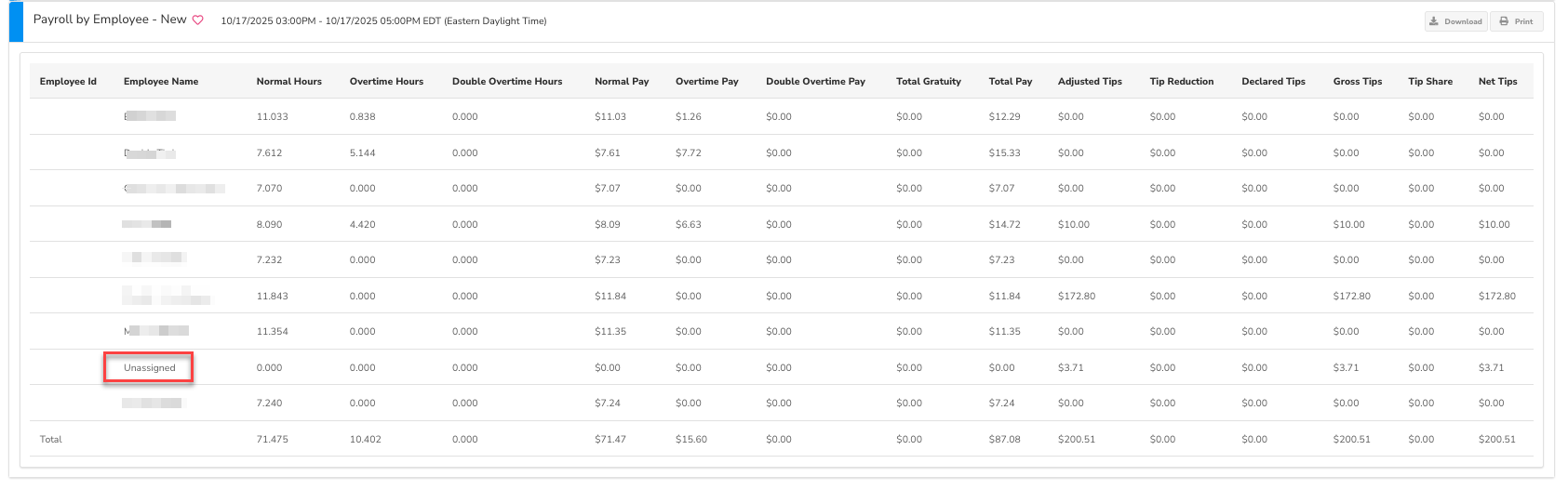Click the $172.80 Adjusted Tips value
The height and width of the screenshot is (490, 1568).
tap(1076, 297)
